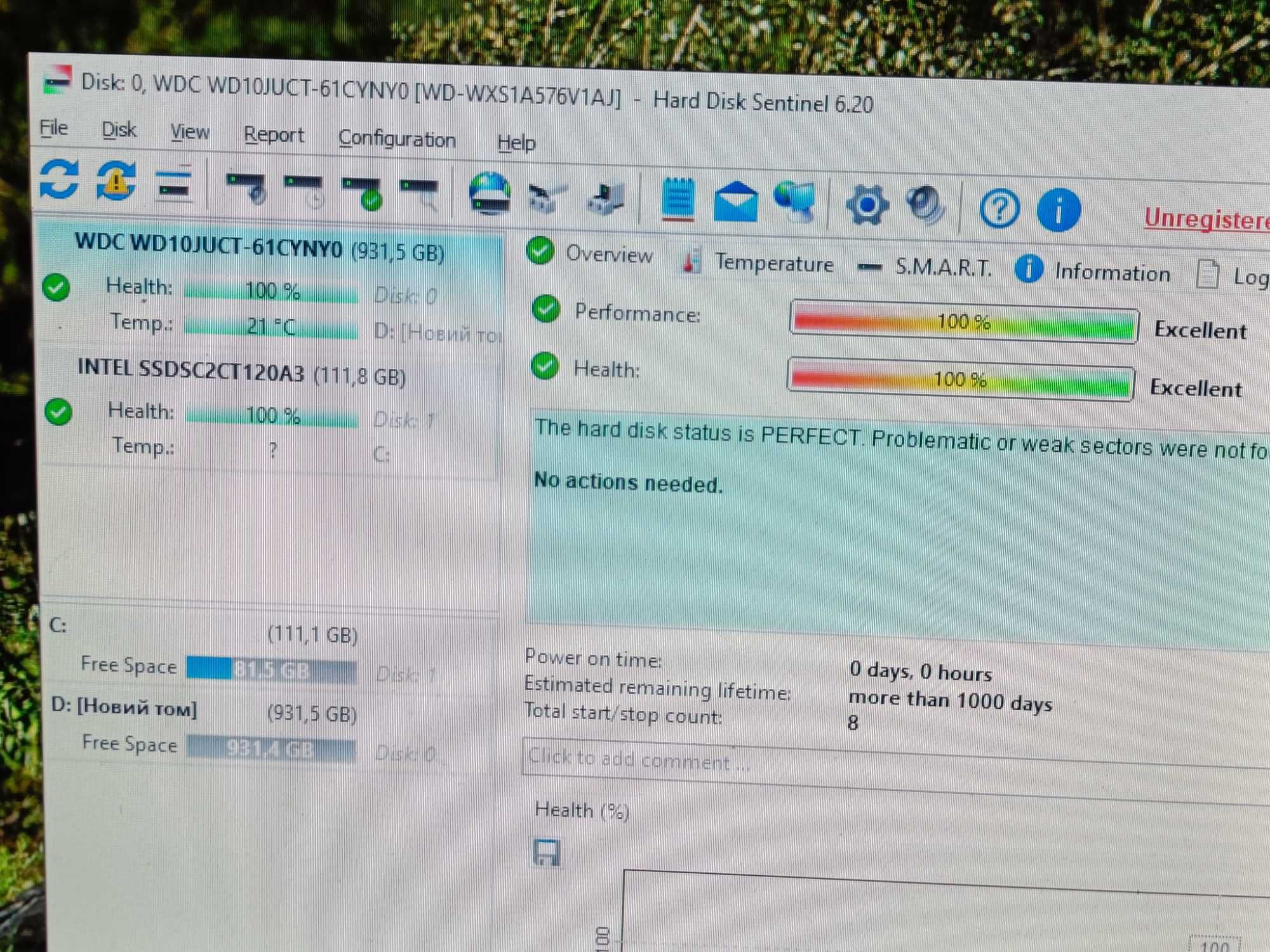Switch to the S.M.A.R.T. tab
Screen dimensions: 1270x952
coord(924,267)
